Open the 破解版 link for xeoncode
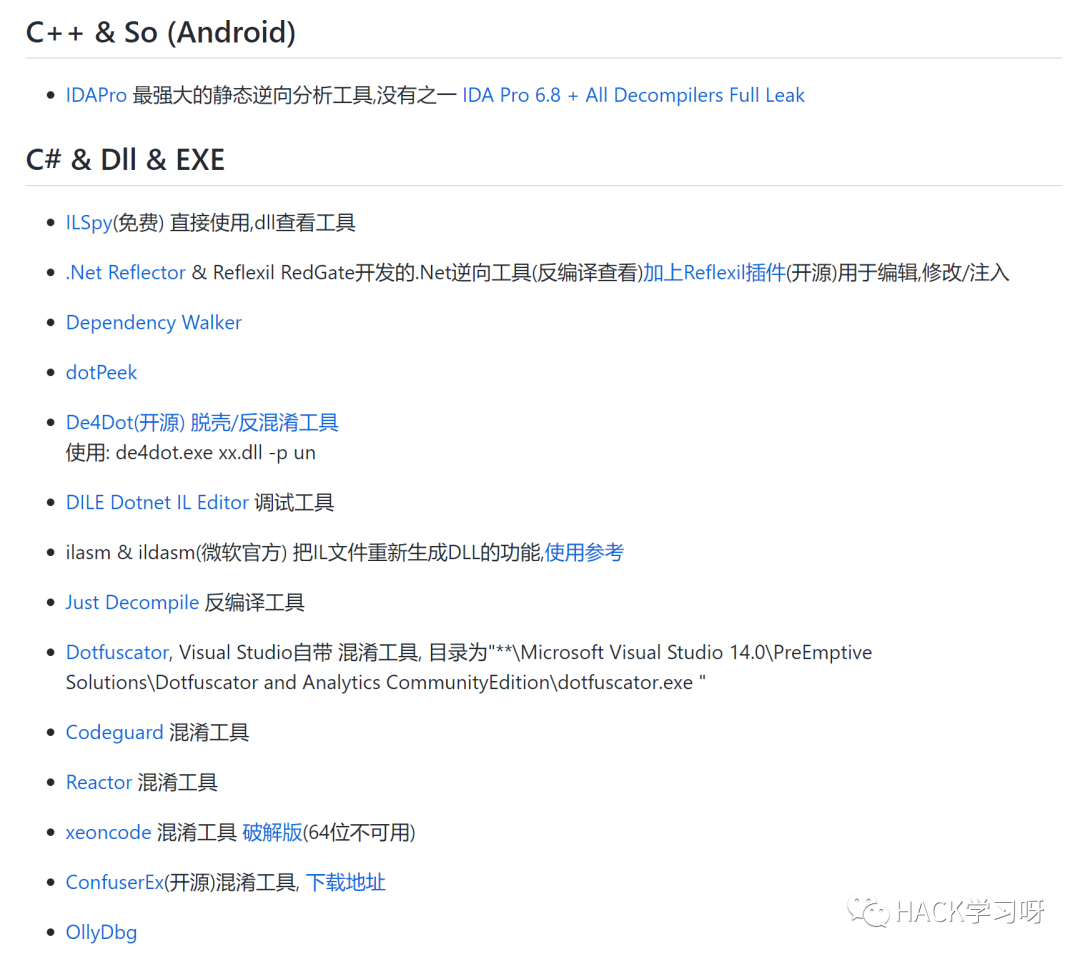The height and width of the screenshot is (959, 1080). pyautogui.click(x=272, y=832)
